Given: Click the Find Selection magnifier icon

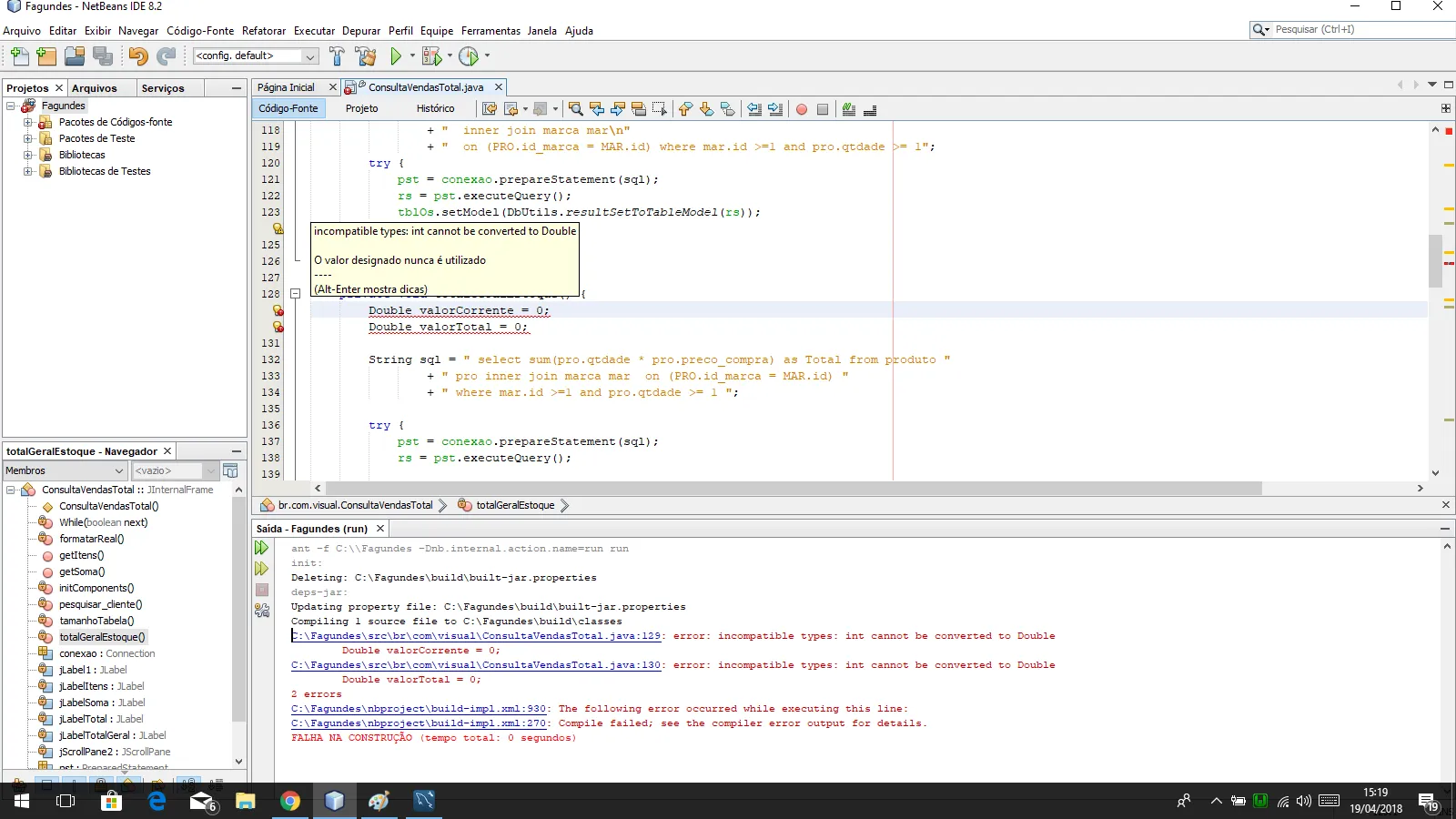Looking at the screenshot, I should coord(575,109).
